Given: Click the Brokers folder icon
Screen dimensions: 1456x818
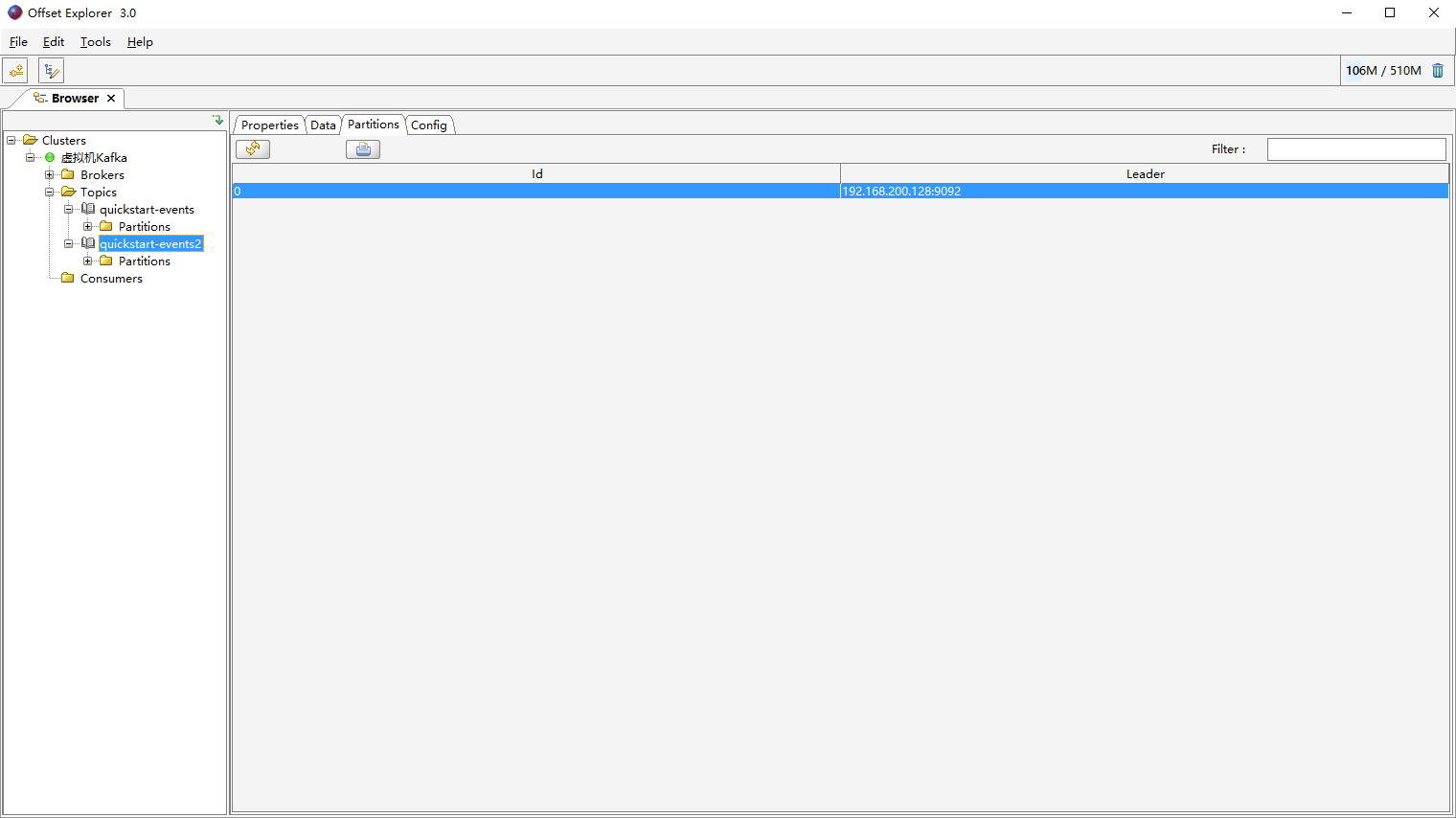Looking at the screenshot, I should (x=68, y=174).
